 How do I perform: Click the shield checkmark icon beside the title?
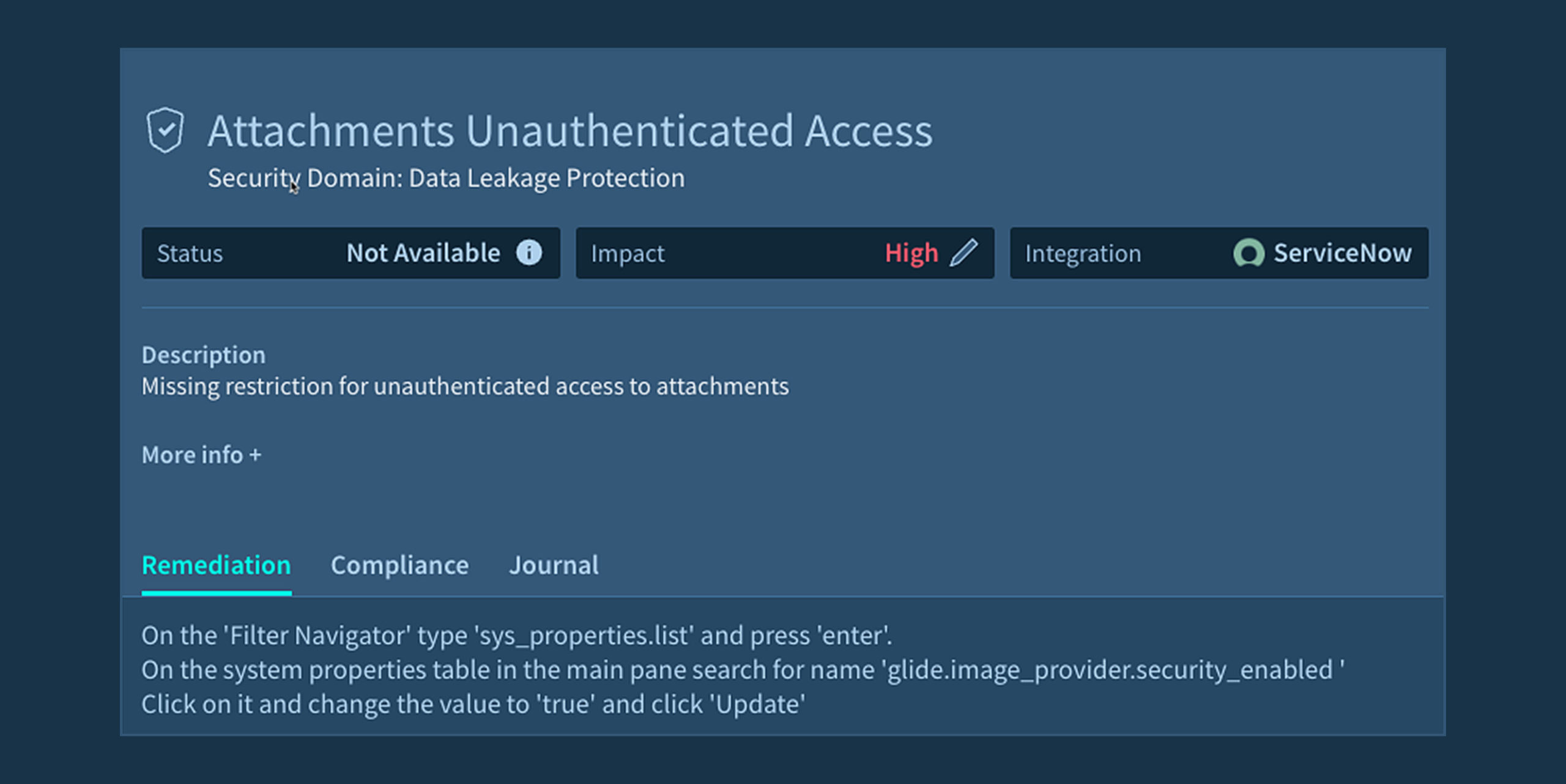(165, 130)
